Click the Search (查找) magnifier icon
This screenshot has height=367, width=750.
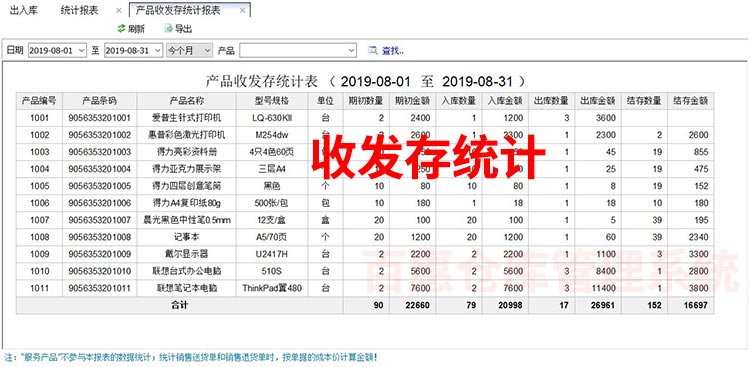[x=373, y=50]
